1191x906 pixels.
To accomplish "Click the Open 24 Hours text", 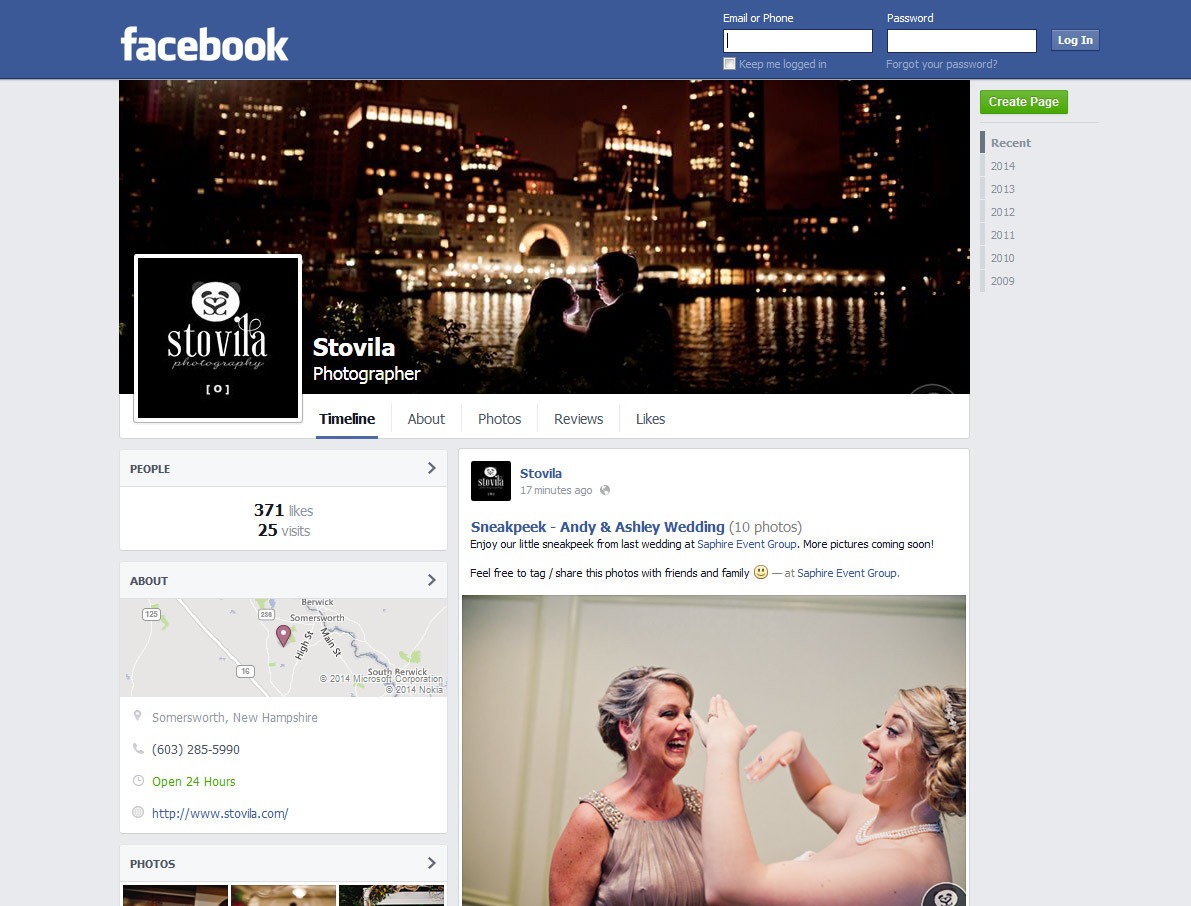I will (194, 781).
